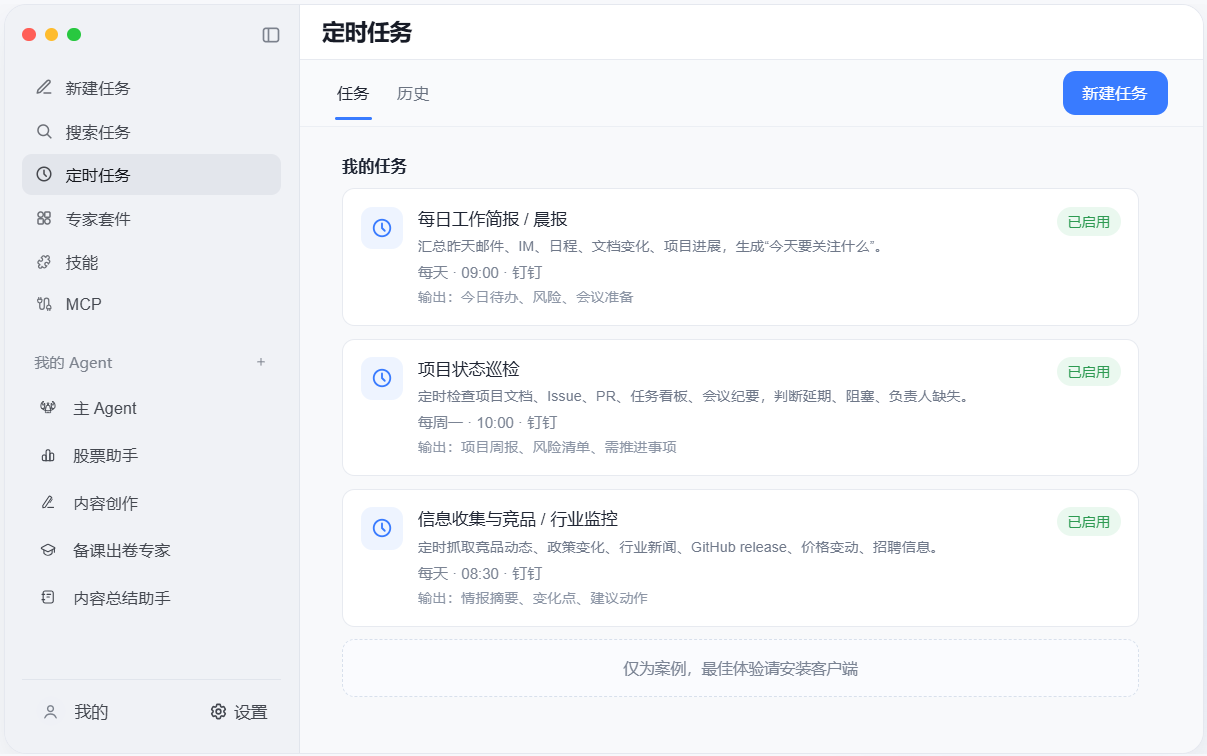1207x756 pixels.
Task: Click the graduation cap icon for 备课出卷专家
Action: point(47,550)
